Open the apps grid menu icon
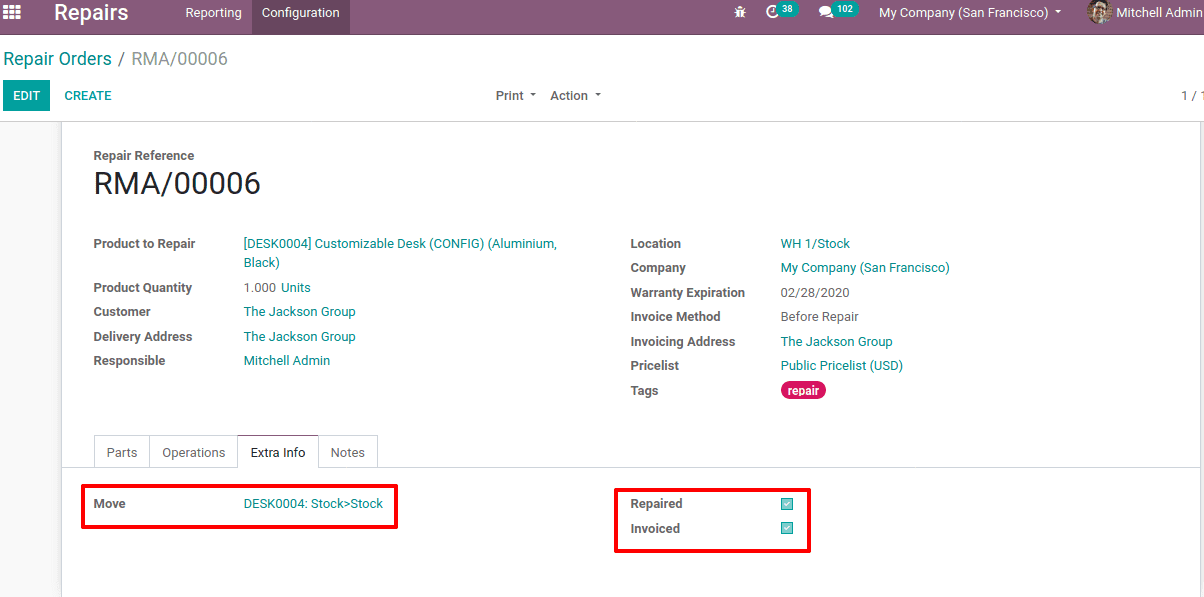The width and height of the screenshot is (1204, 597). pyautogui.click(x=12, y=12)
